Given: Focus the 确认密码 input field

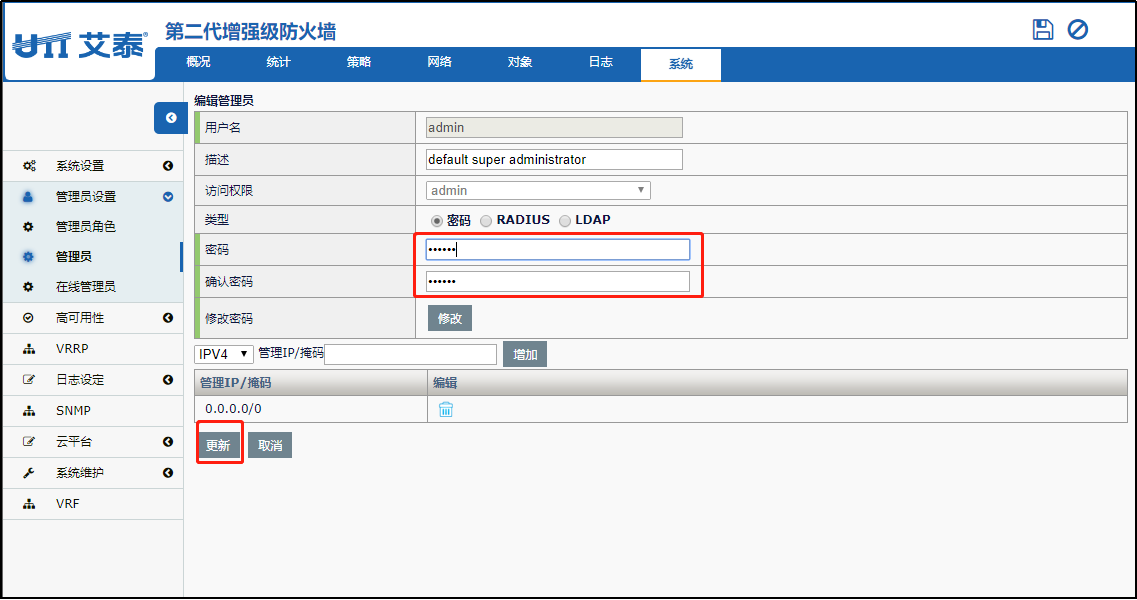Looking at the screenshot, I should tap(558, 281).
